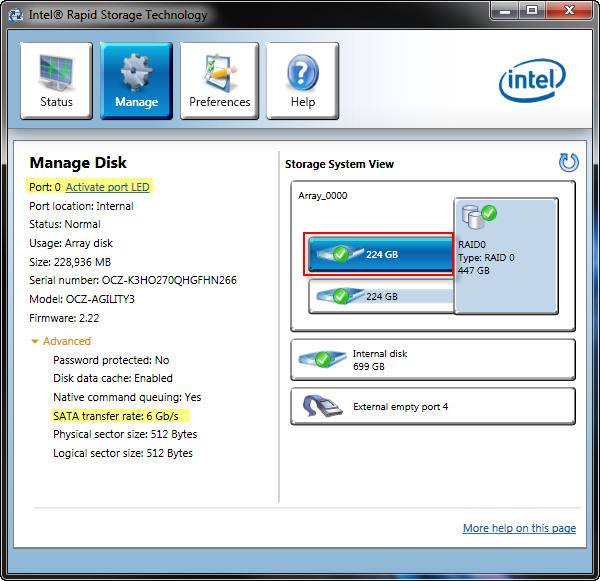This screenshot has height=581, width=600.
Task: Click the Native command queuing: Yes line
Action: point(127,397)
